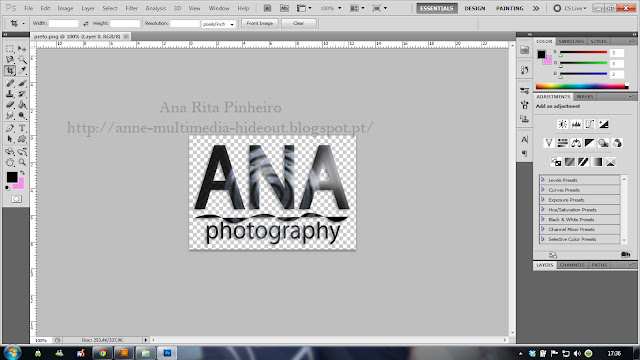Select the Healing Brush tool
Screen dimensions: 640x360
click(10, 83)
